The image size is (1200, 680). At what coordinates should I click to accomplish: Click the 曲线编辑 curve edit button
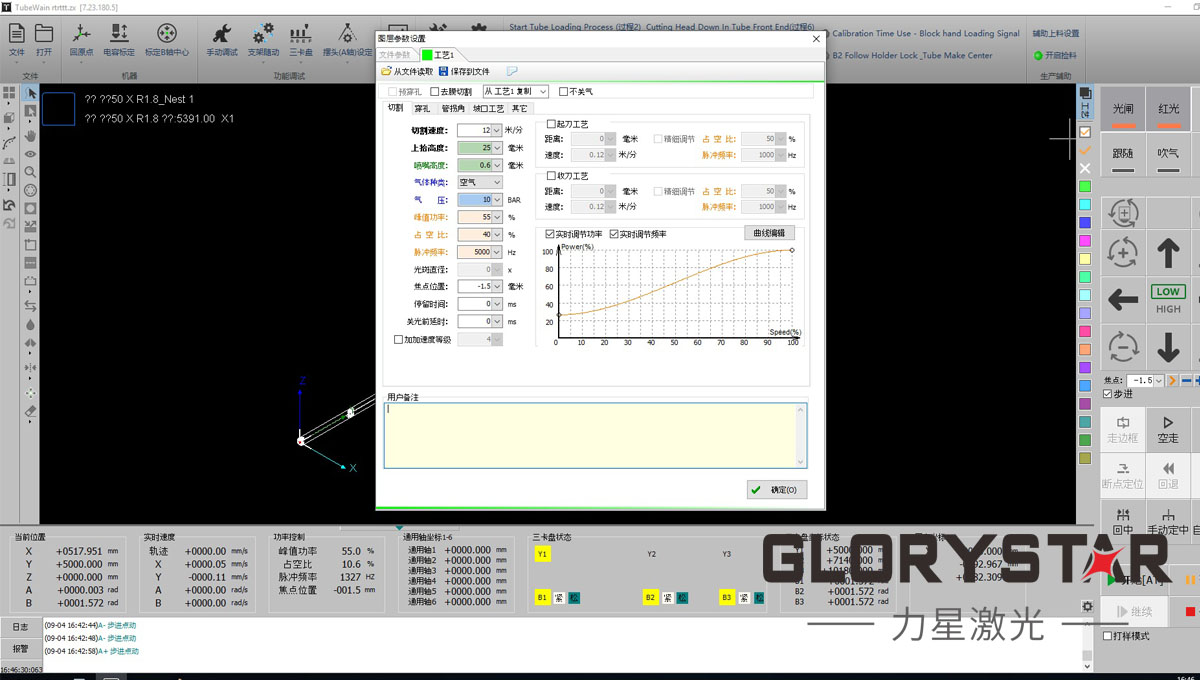tap(769, 232)
